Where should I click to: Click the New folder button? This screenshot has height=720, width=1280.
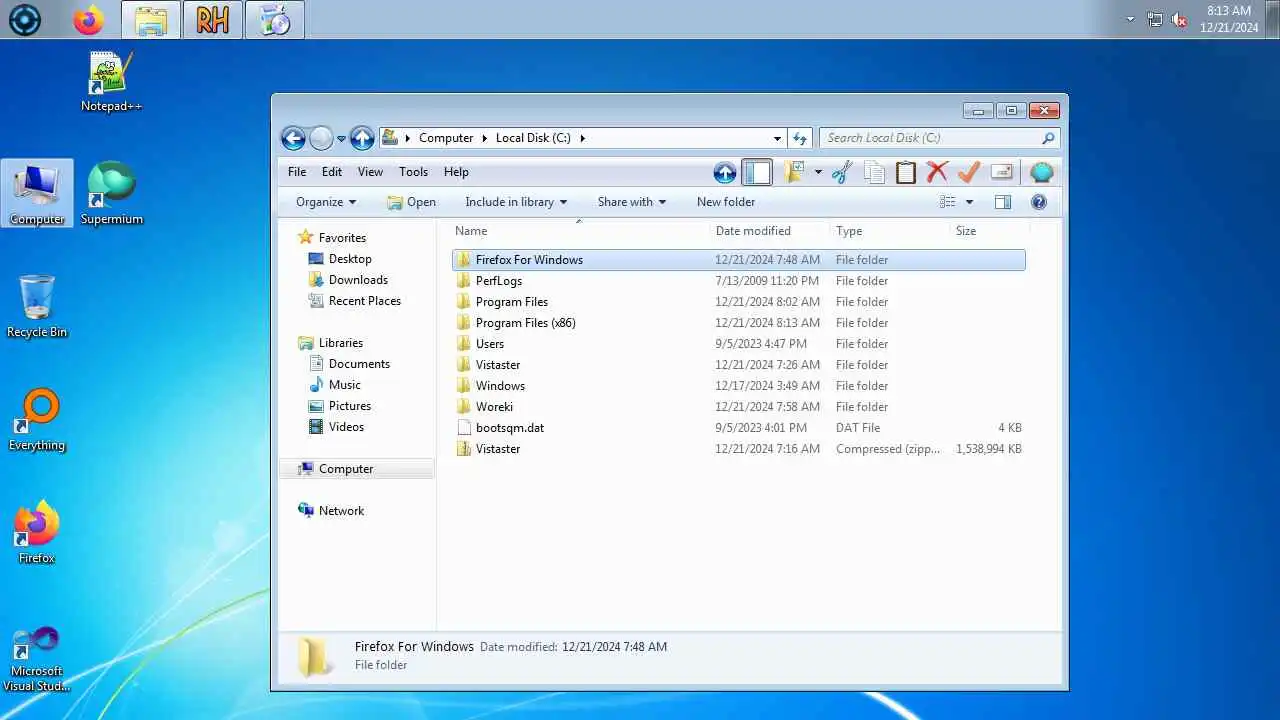[x=726, y=202]
